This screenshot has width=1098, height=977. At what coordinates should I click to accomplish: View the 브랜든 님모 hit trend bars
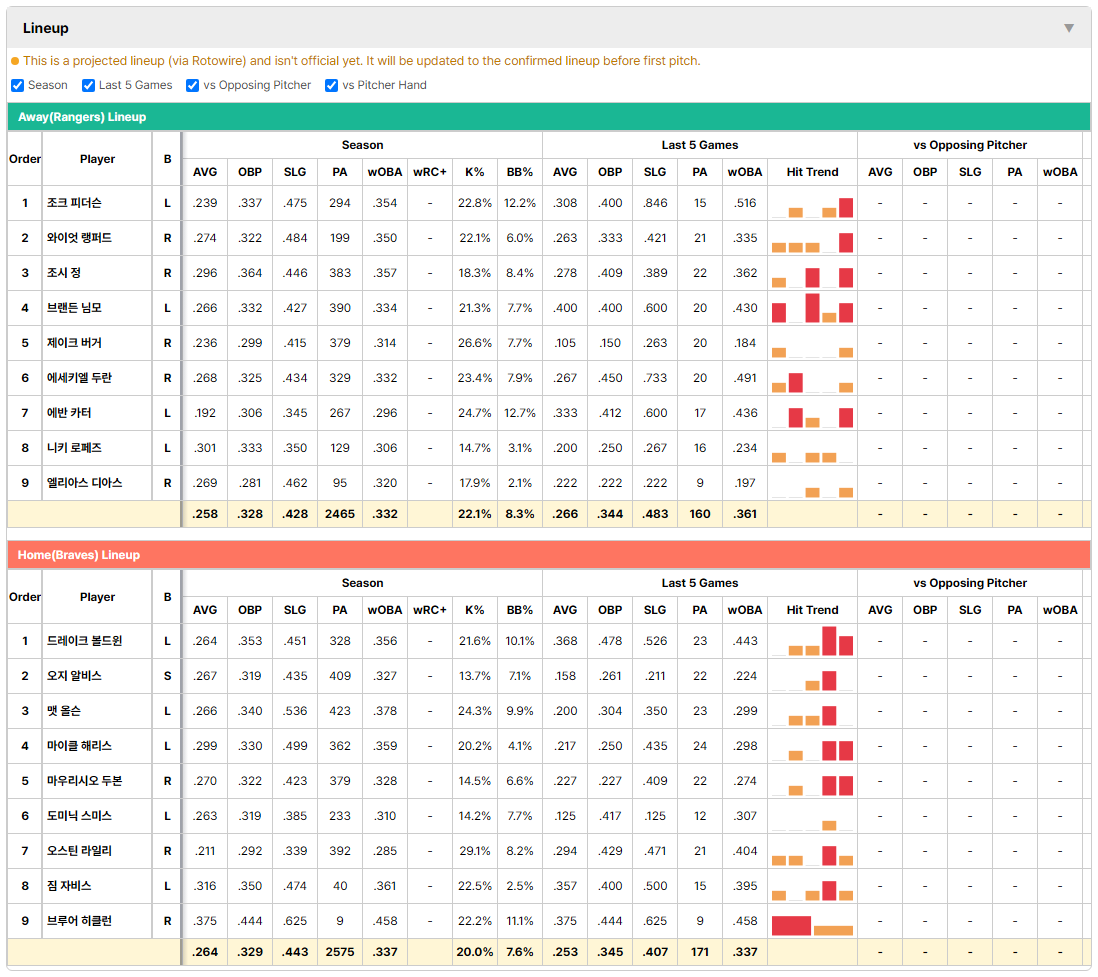[x=812, y=308]
